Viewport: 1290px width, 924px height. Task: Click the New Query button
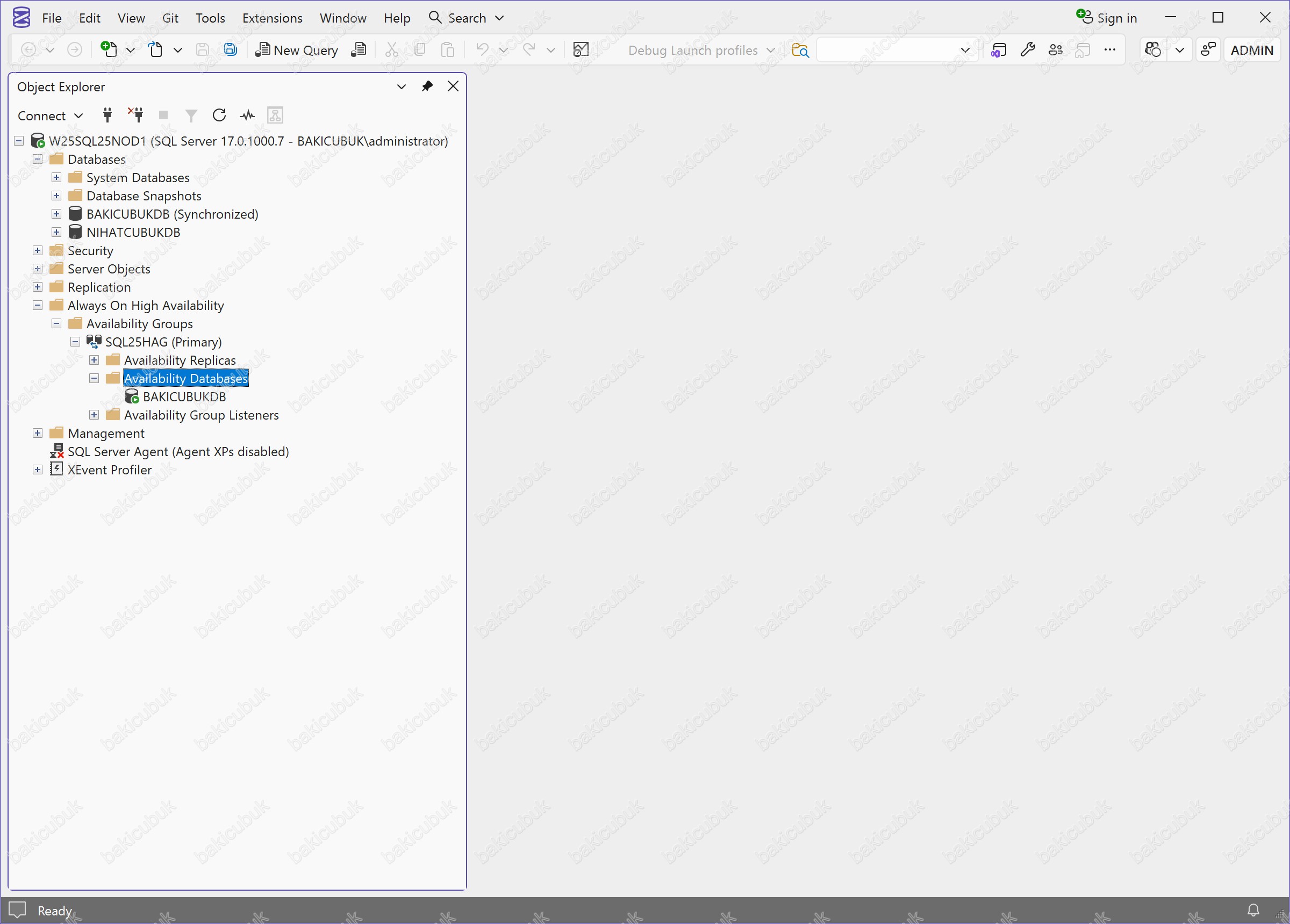tap(297, 50)
